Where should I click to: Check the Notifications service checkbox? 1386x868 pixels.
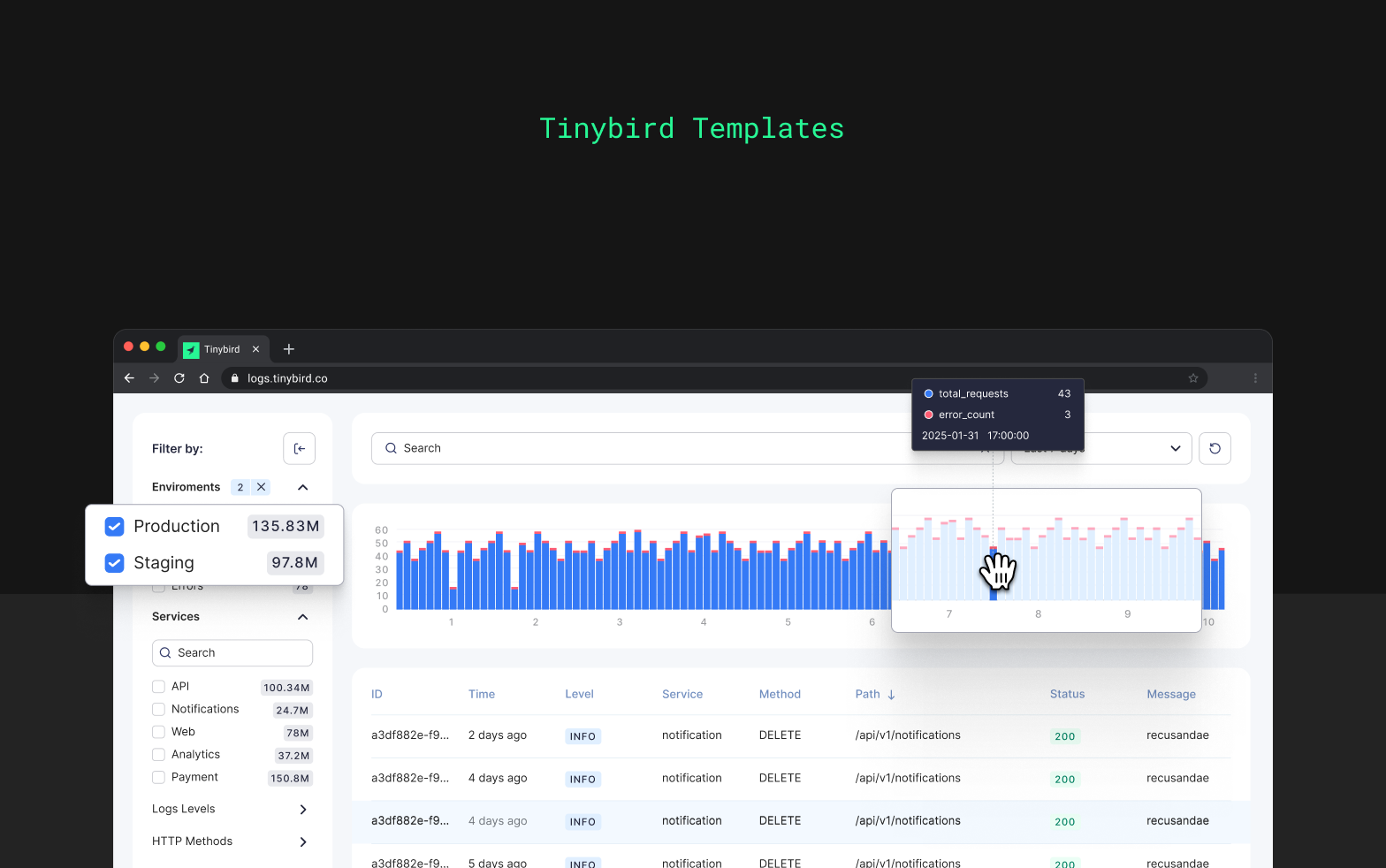click(159, 710)
